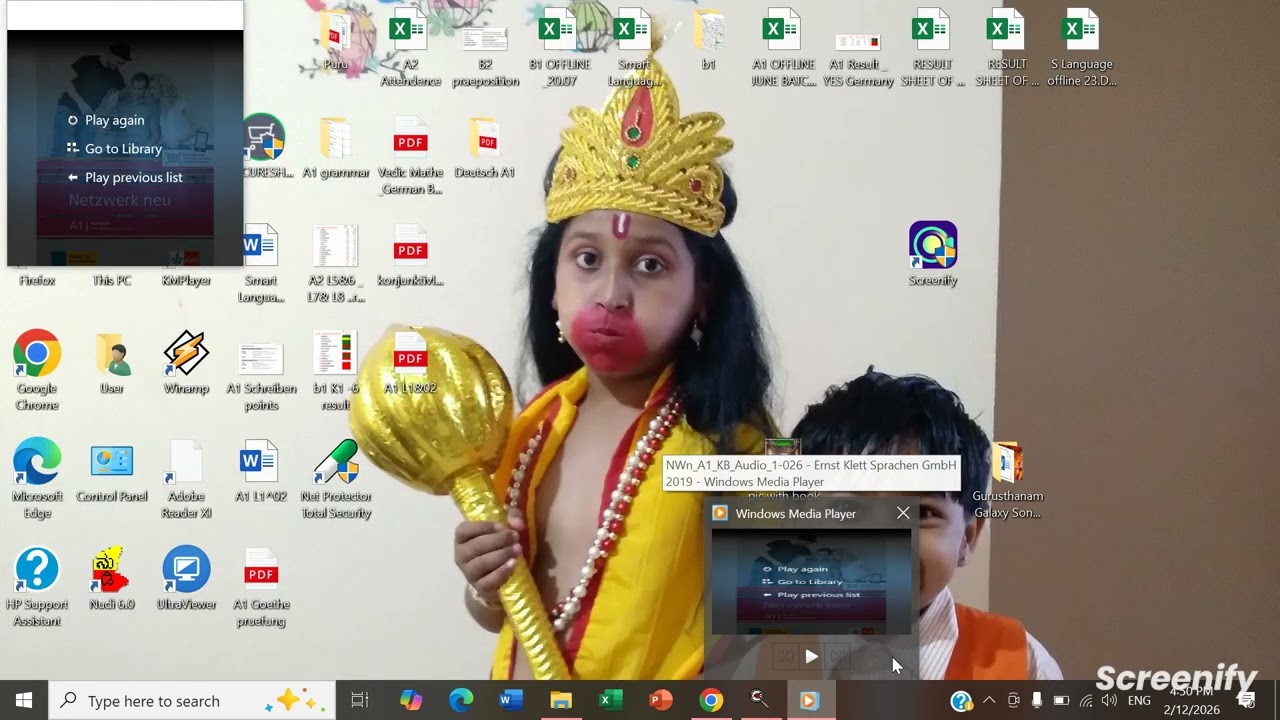Click the Windows Media Player preview thumbnail

[x=811, y=581]
